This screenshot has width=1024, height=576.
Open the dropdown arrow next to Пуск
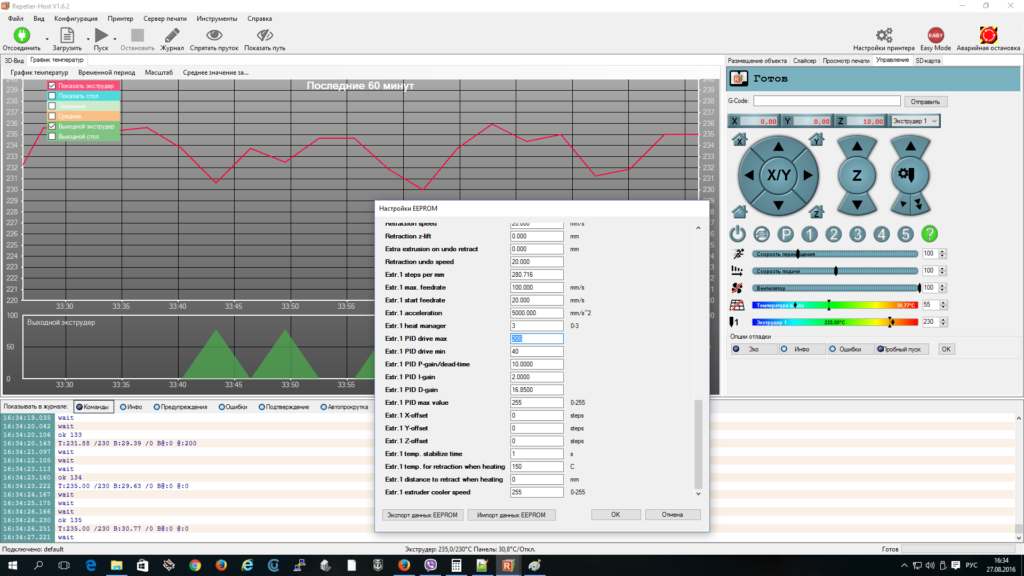[x=115, y=39]
